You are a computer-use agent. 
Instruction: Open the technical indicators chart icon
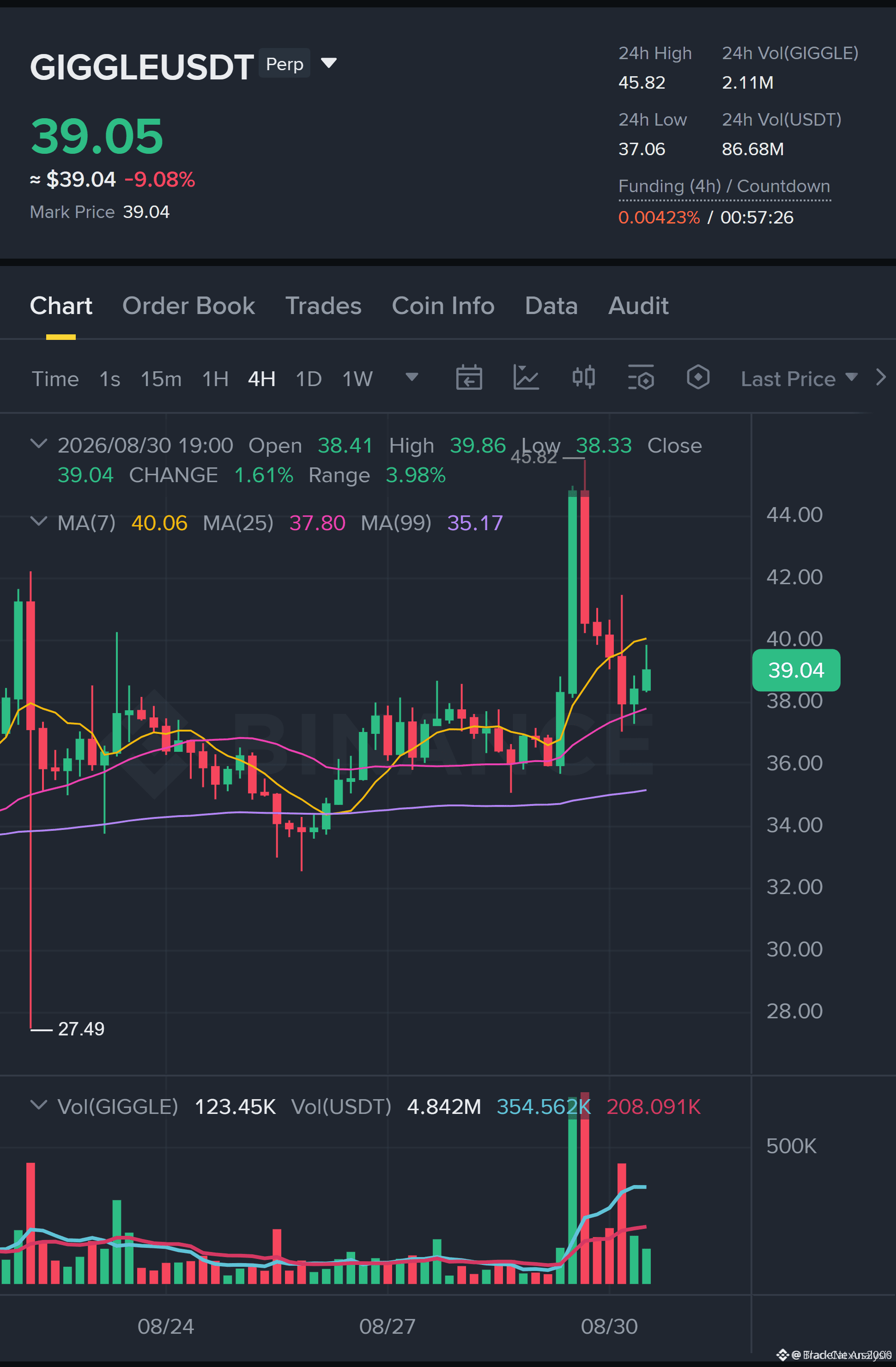pos(526,377)
